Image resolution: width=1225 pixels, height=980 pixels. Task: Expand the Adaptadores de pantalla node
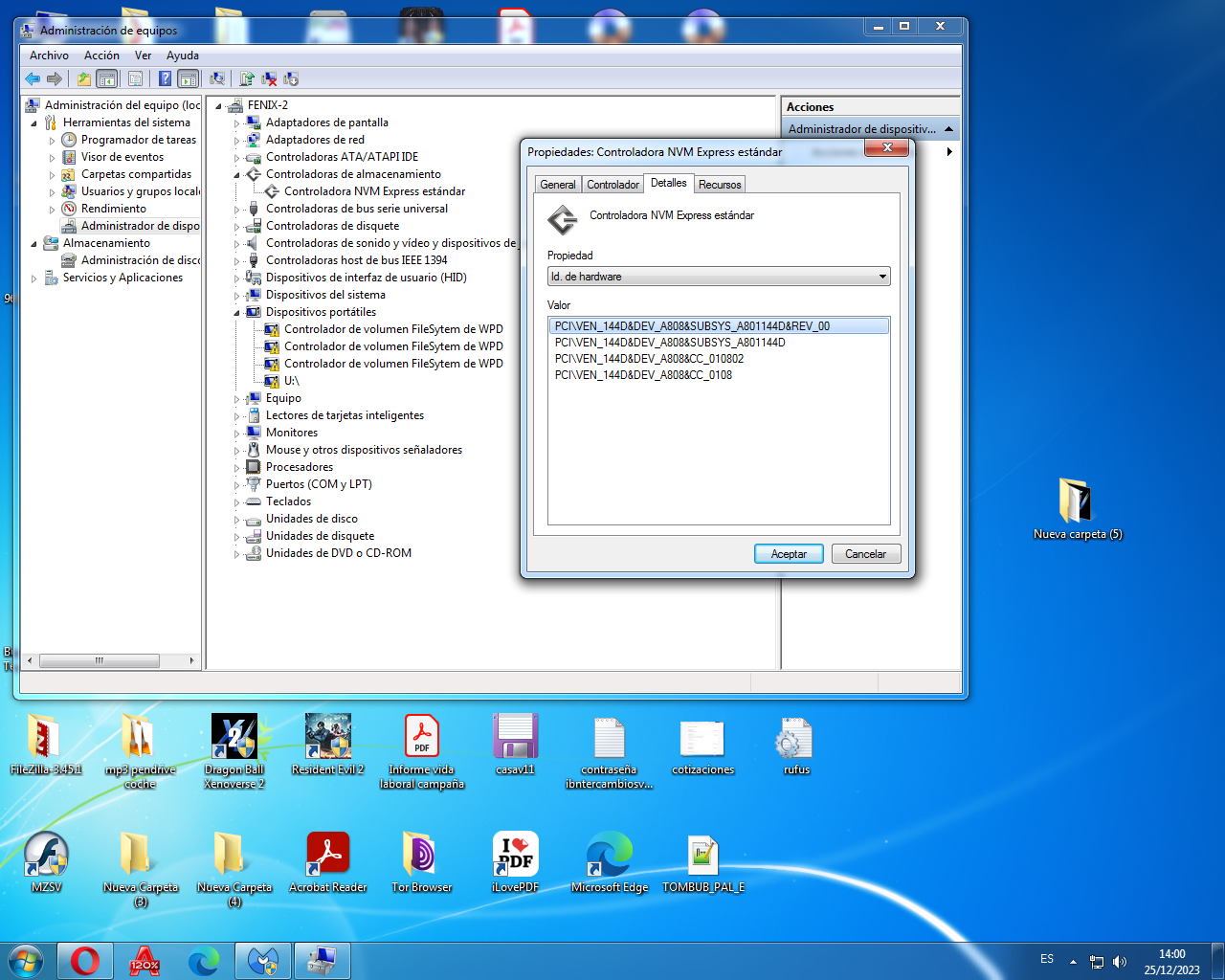[x=237, y=123]
